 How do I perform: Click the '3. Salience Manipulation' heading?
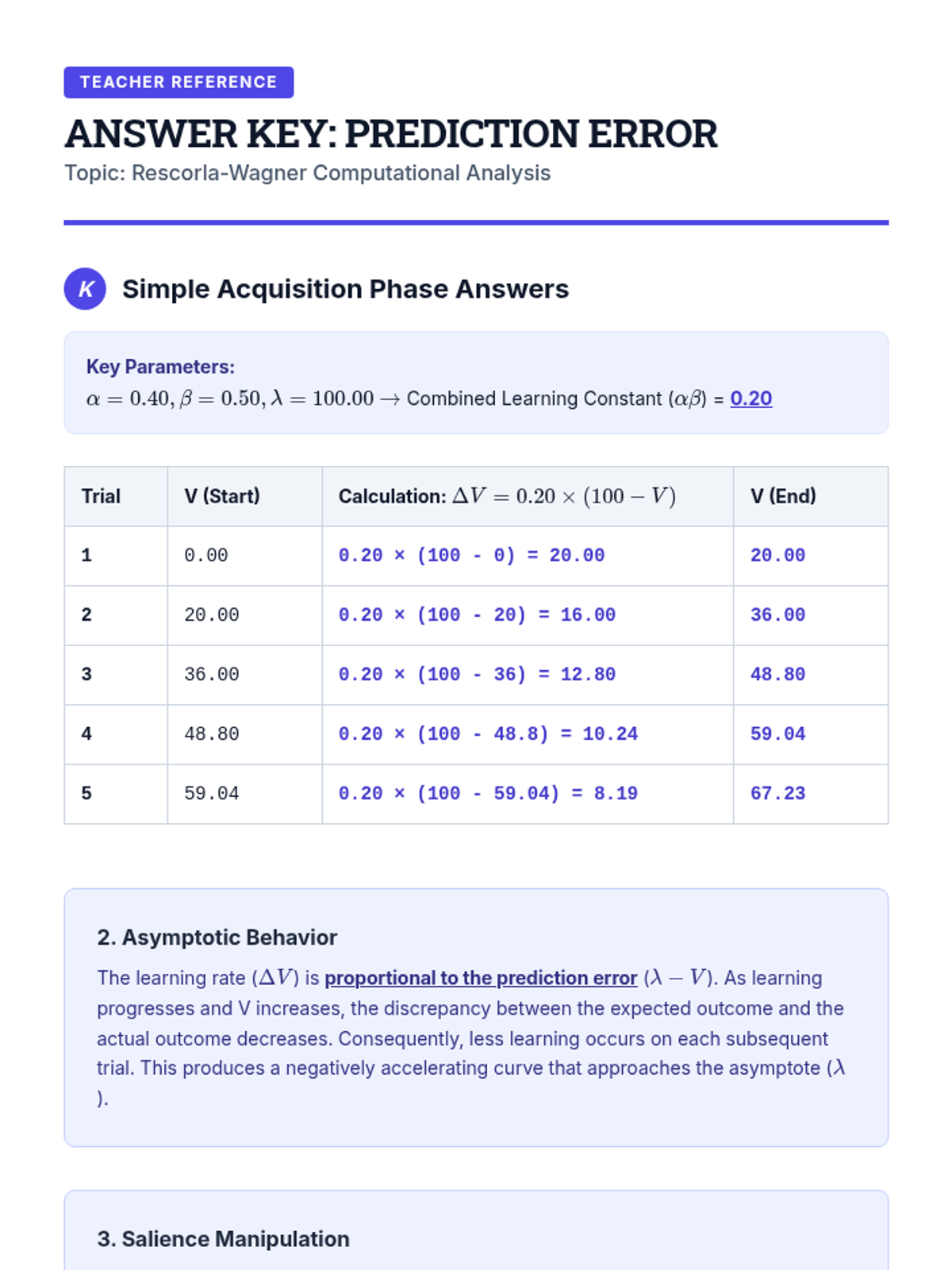pyautogui.click(x=223, y=1239)
